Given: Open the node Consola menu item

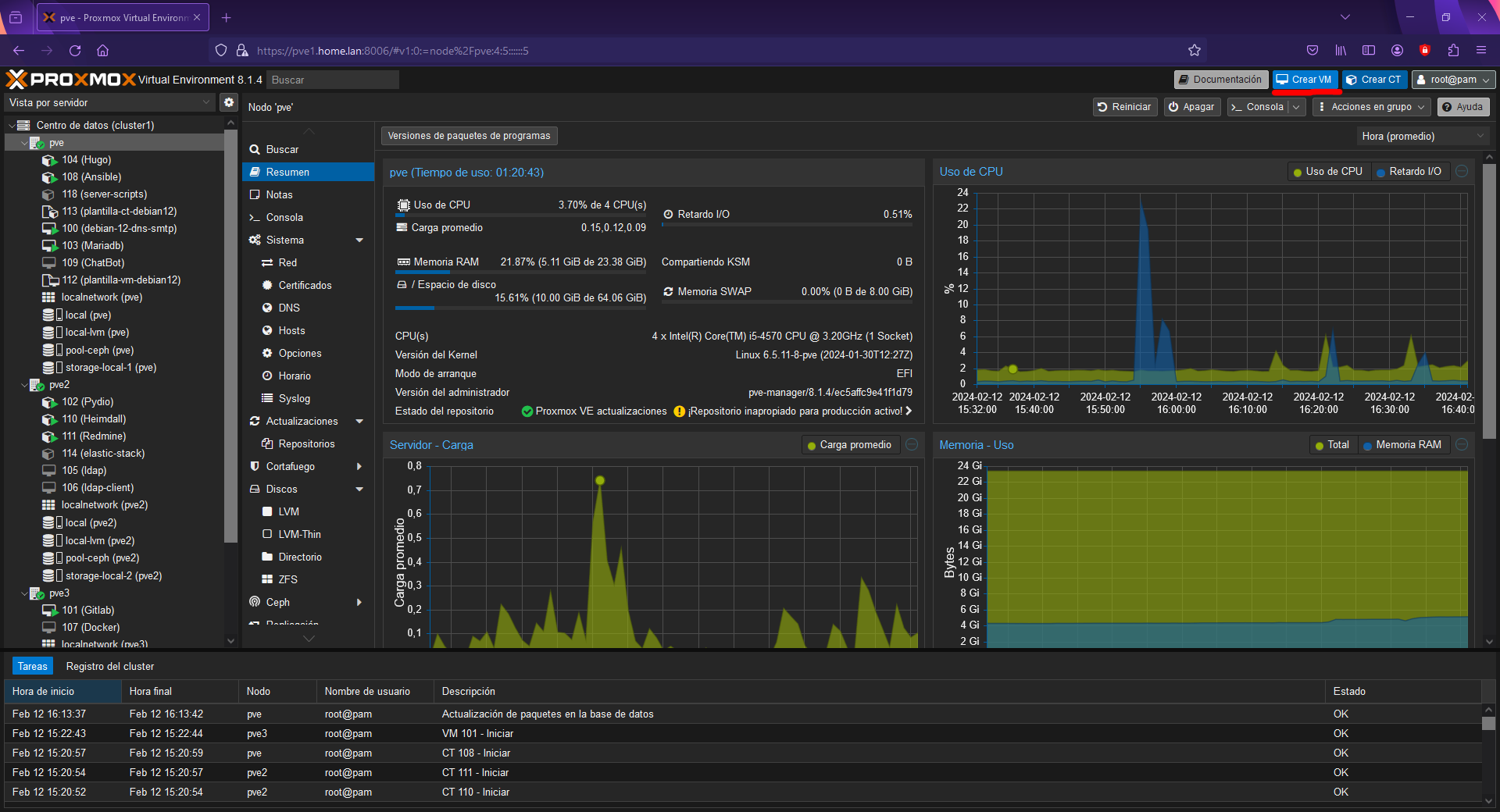Looking at the screenshot, I should tap(308, 218).
